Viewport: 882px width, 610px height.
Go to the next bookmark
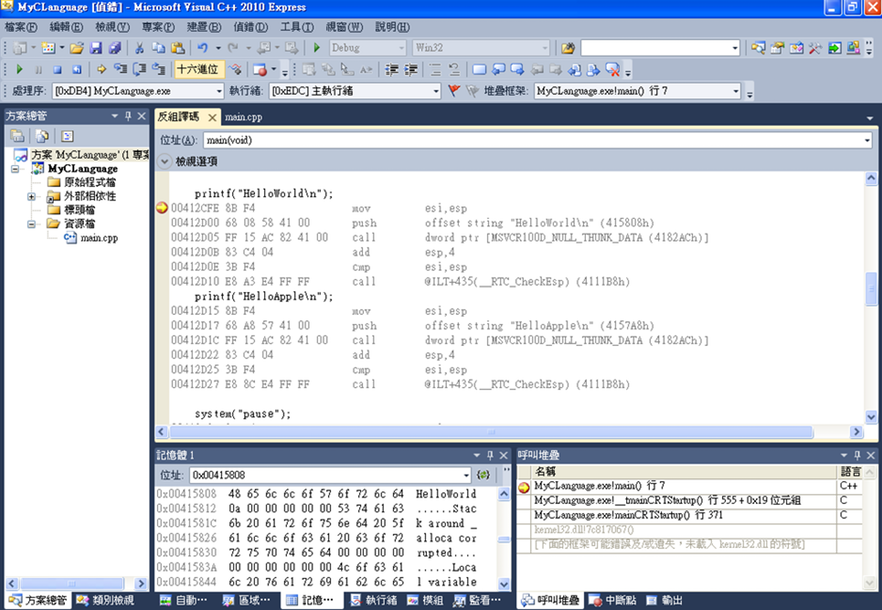pyautogui.click(x=518, y=69)
